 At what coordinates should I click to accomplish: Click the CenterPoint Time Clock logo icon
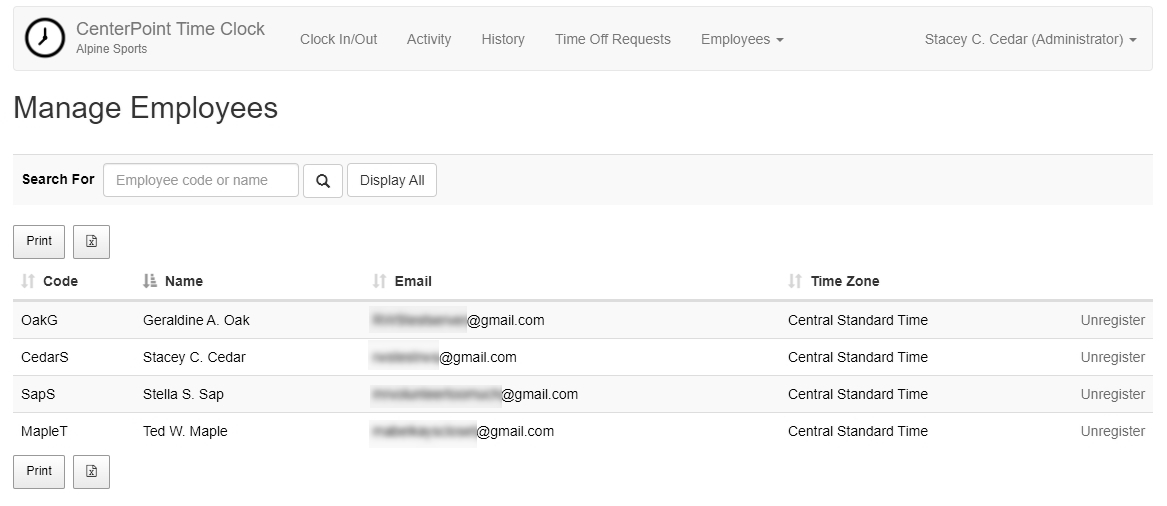click(x=44, y=39)
